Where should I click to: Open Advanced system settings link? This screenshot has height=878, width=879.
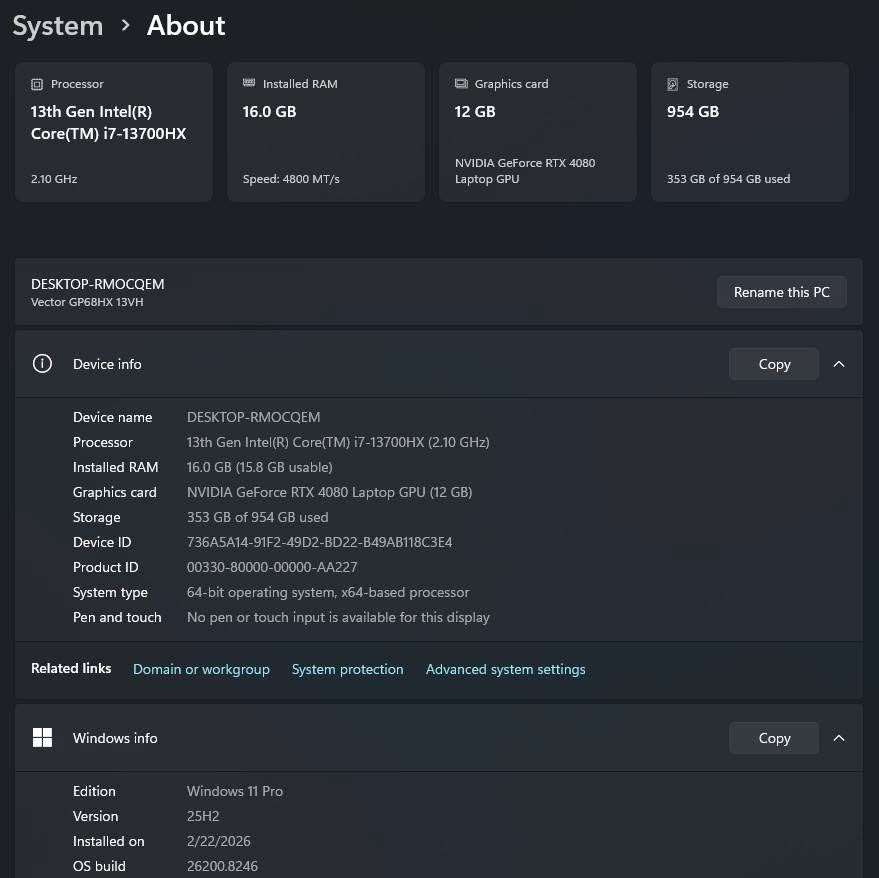click(506, 669)
